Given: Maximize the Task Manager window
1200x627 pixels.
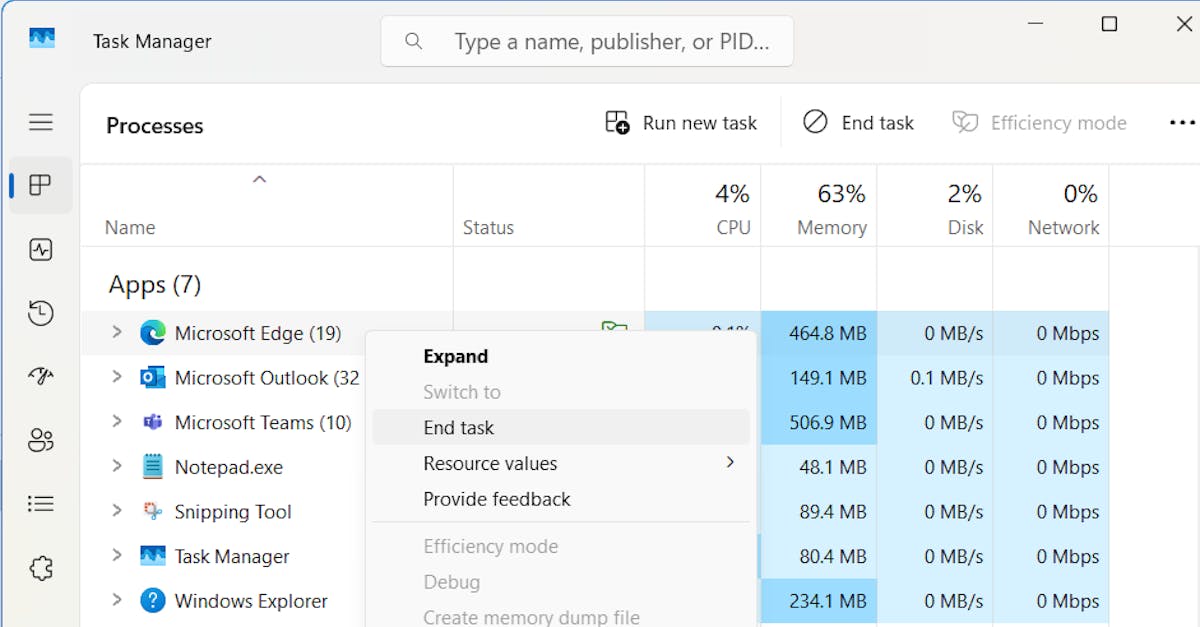Looking at the screenshot, I should (x=1109, y=24).
